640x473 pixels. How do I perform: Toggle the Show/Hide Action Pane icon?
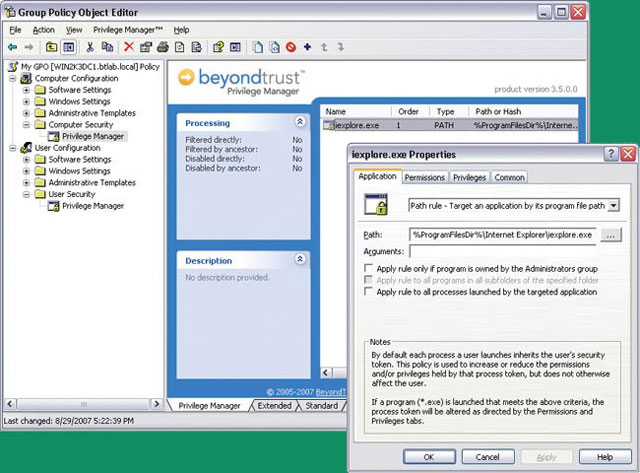click(x=236, y=47)
